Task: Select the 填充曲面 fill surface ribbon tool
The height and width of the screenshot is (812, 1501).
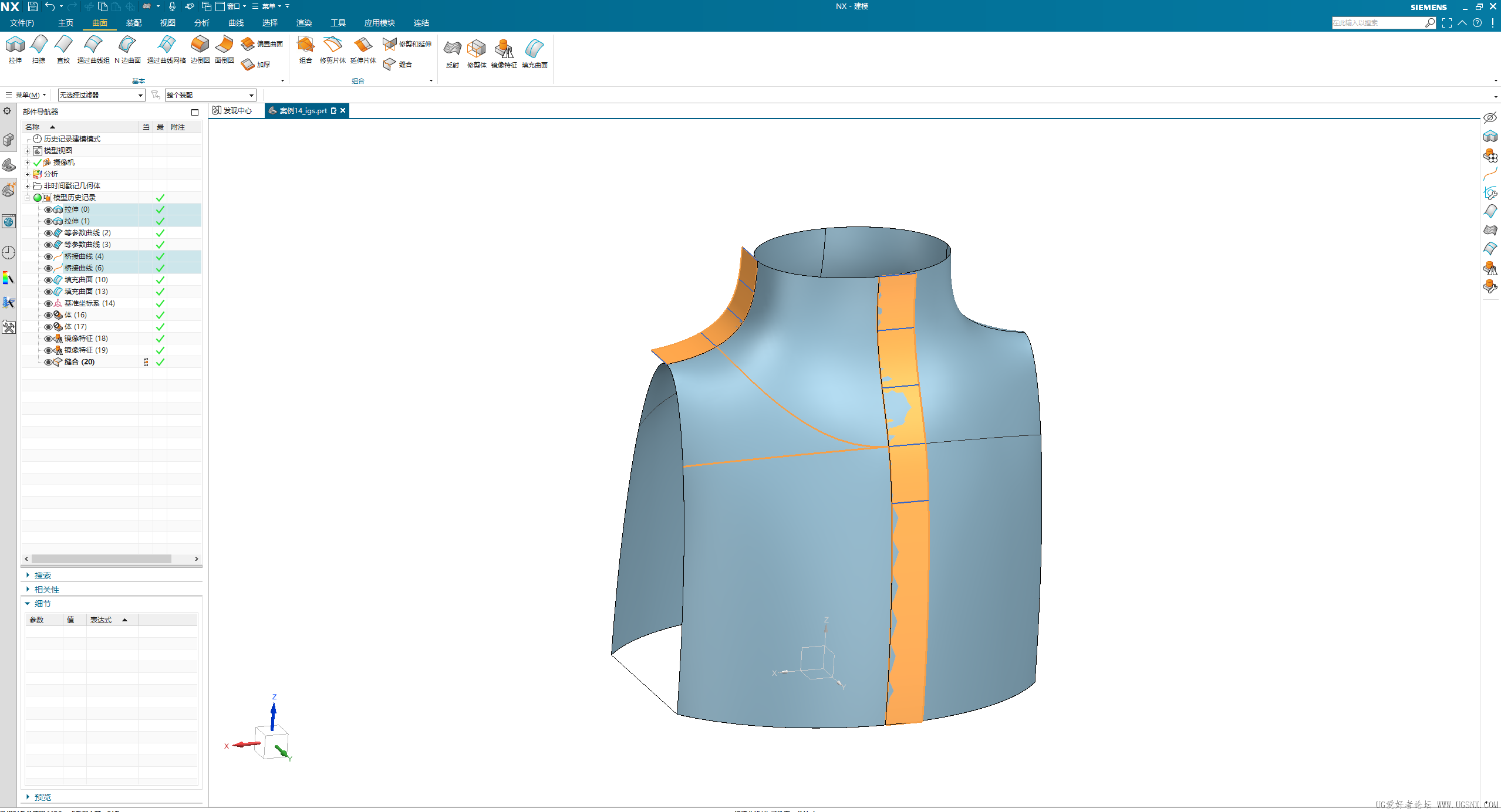Action: 535,54
